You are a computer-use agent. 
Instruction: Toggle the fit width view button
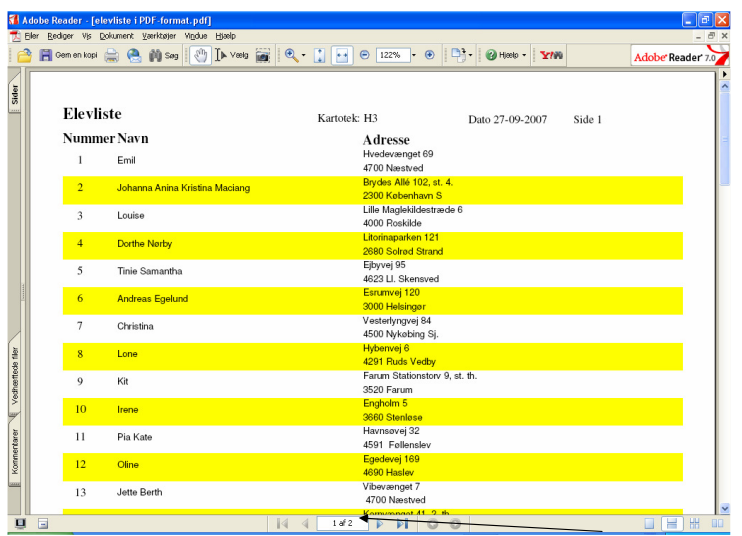click(342, 55)
